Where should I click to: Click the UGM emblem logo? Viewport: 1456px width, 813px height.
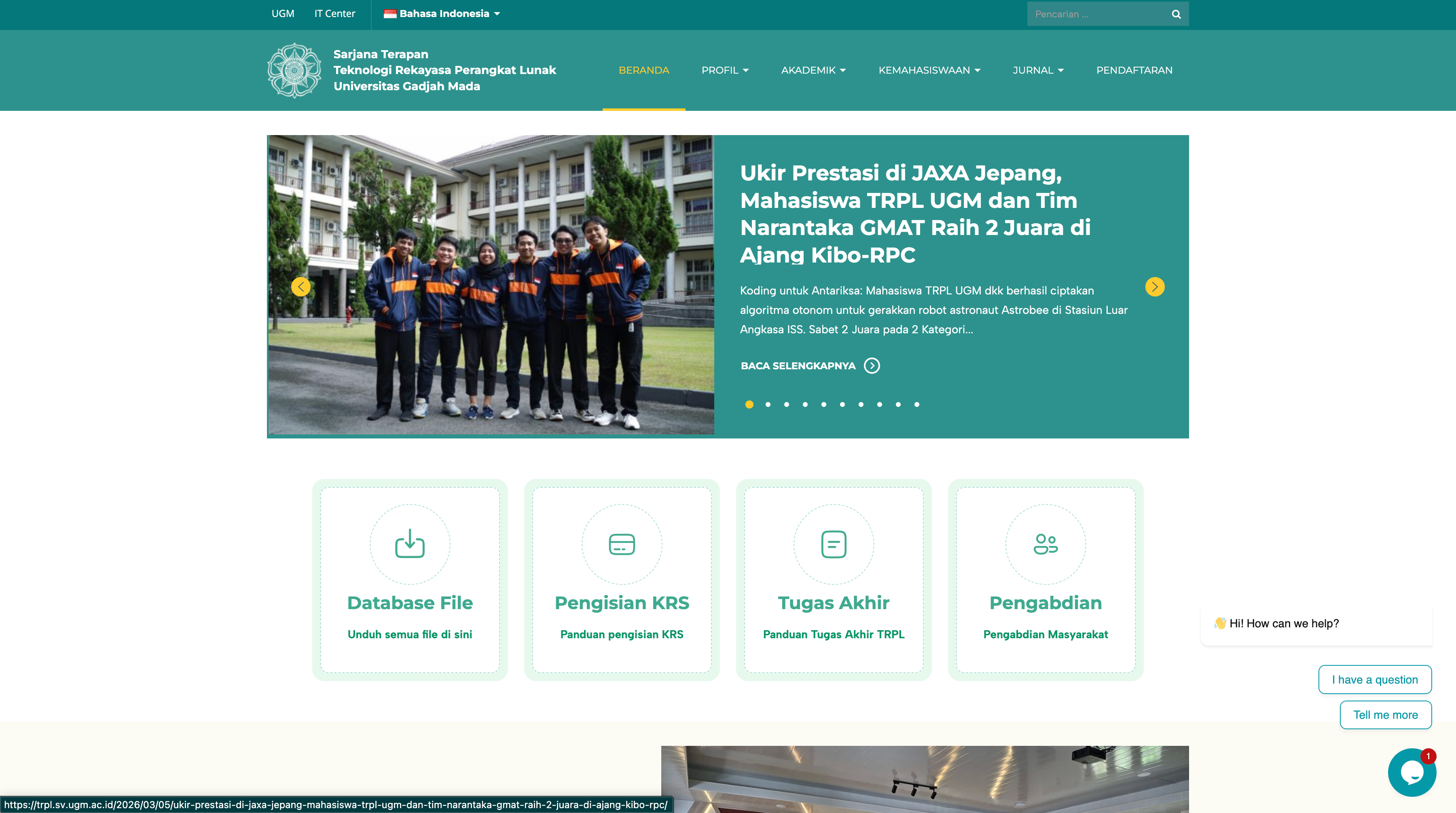(x=294, y=71)
